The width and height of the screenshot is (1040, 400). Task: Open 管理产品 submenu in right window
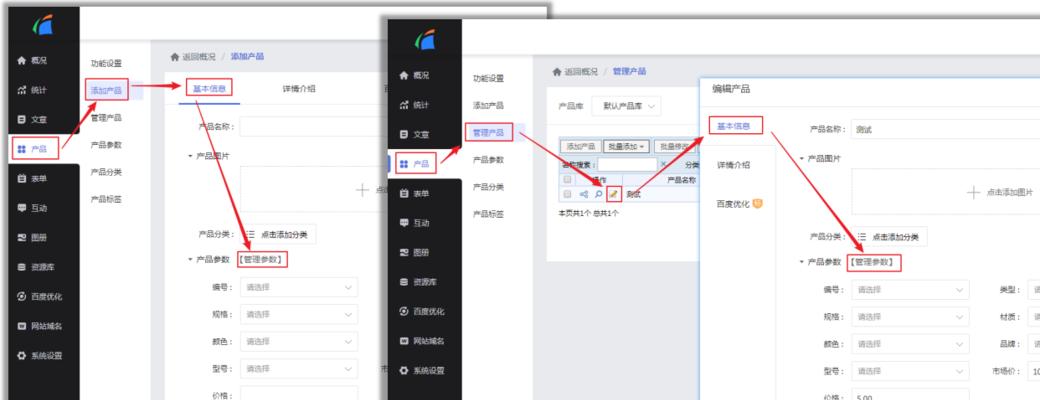pyautogui.click(x=488, y=133)
